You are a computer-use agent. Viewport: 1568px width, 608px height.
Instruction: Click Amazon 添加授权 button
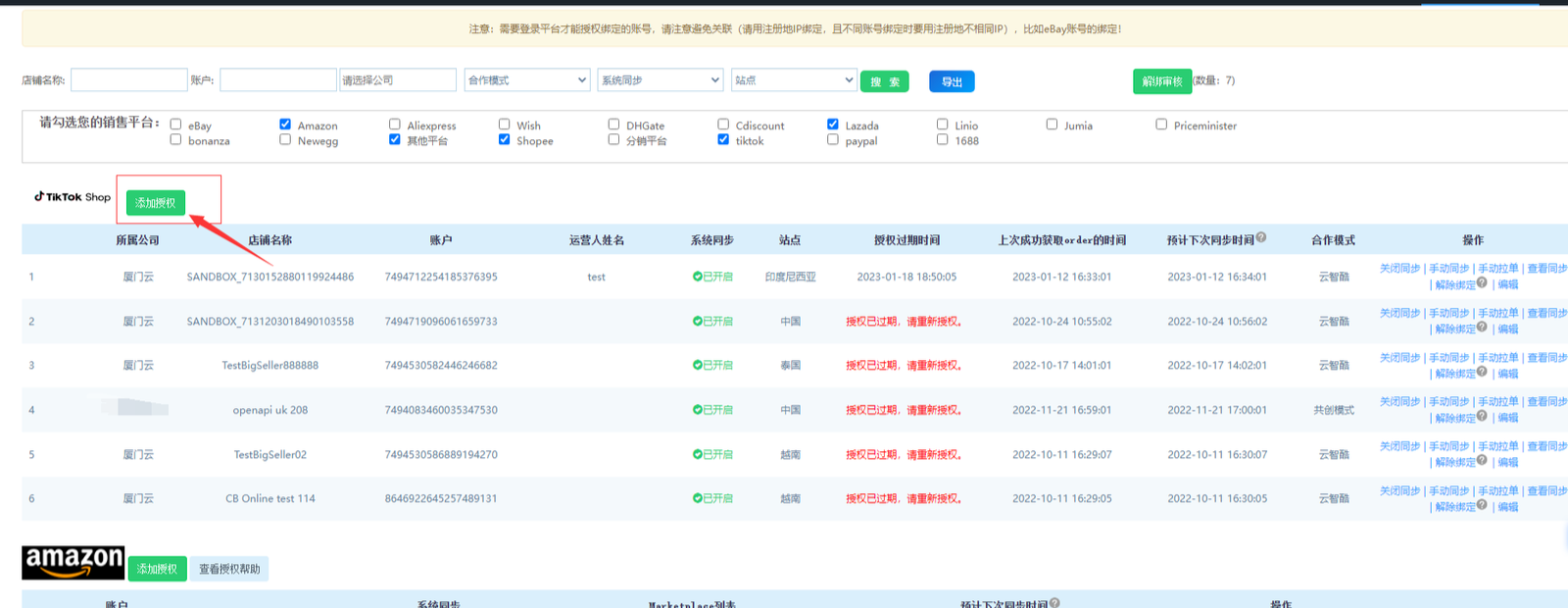(158, 569)
